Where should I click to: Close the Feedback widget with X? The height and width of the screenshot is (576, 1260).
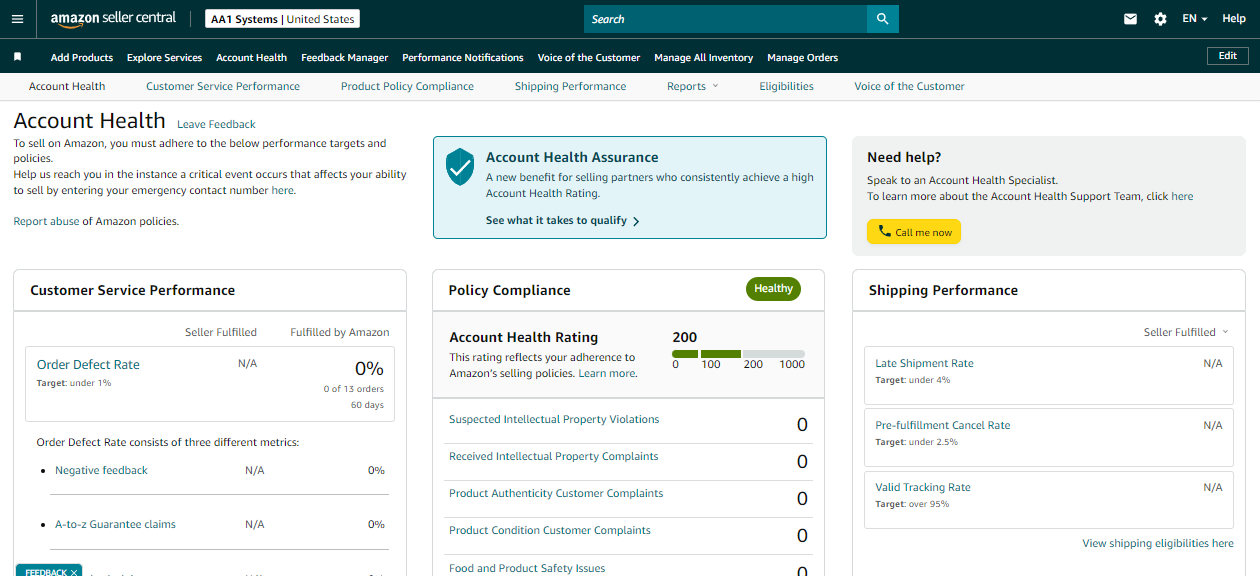pos(74,572)
